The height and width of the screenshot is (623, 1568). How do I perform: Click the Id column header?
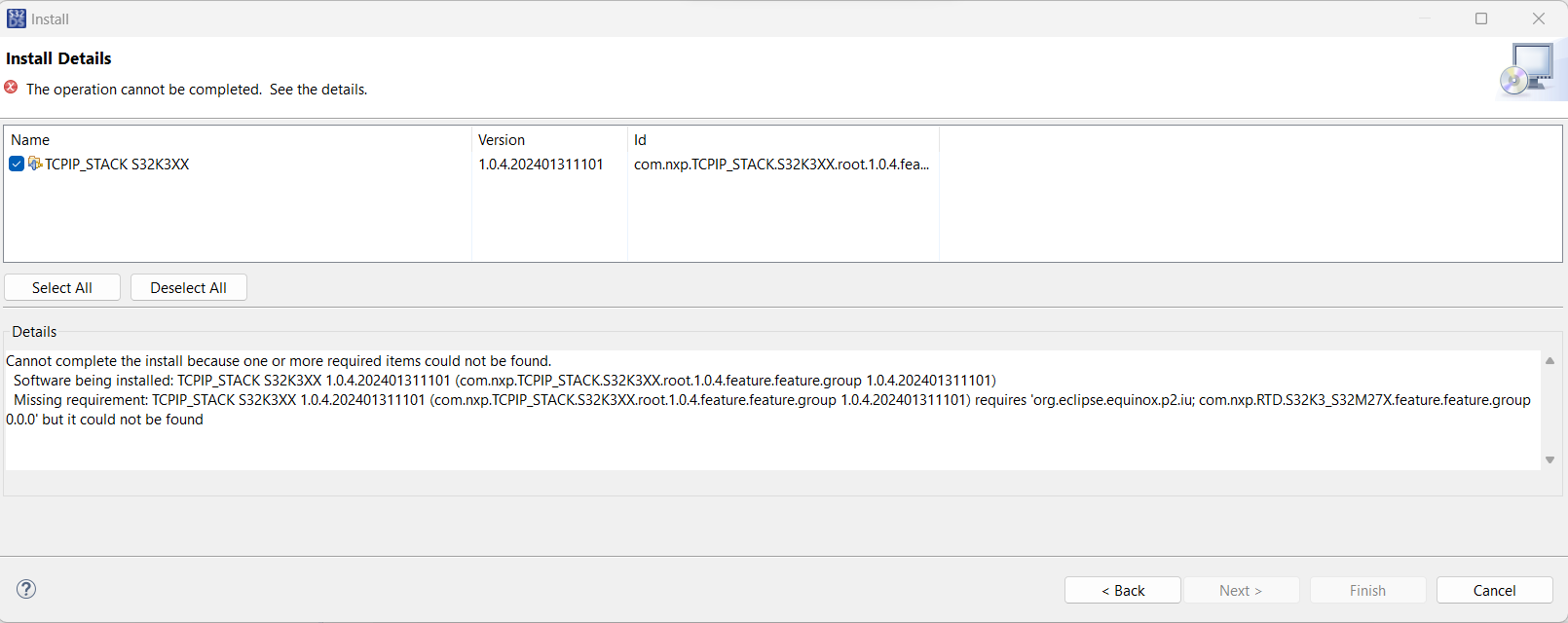point(639,139)
